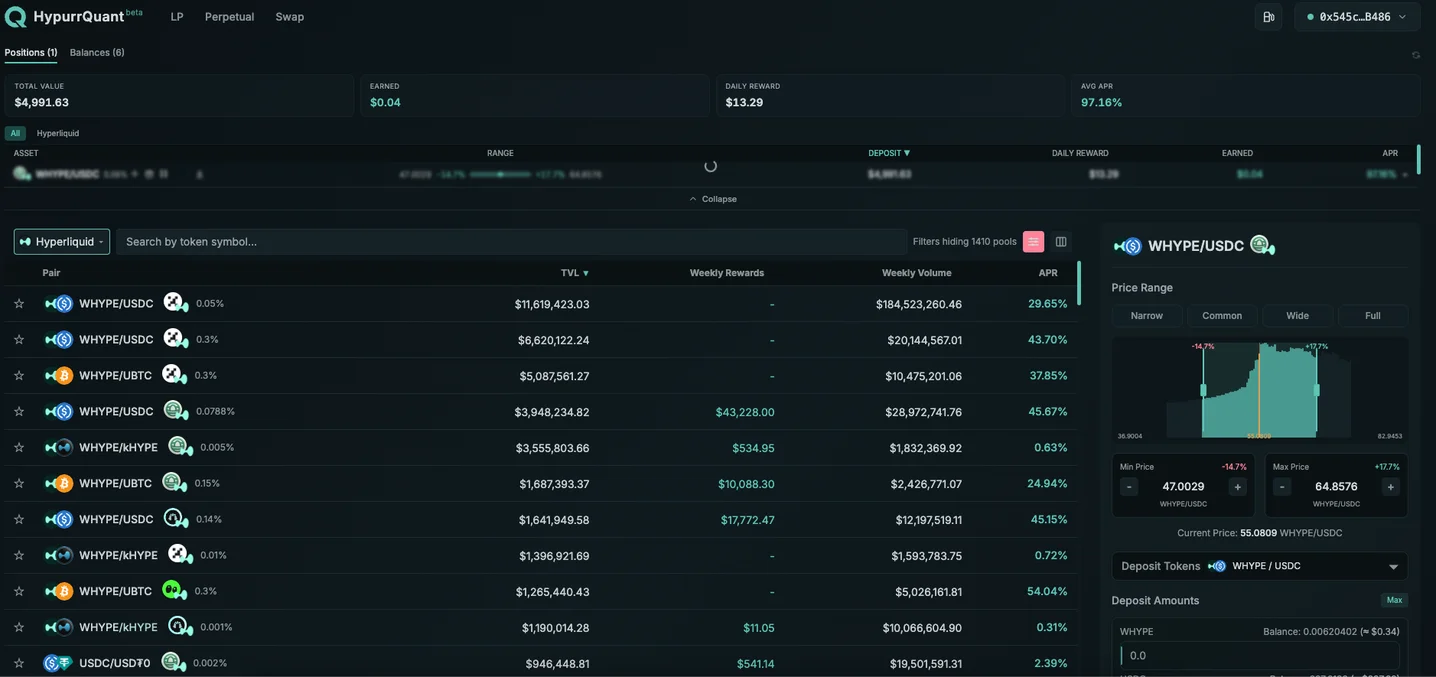Sort positions by DEPOSIT column
Image resolution: width=1436 pixels, height=677 pixels.
coord(889,153)
